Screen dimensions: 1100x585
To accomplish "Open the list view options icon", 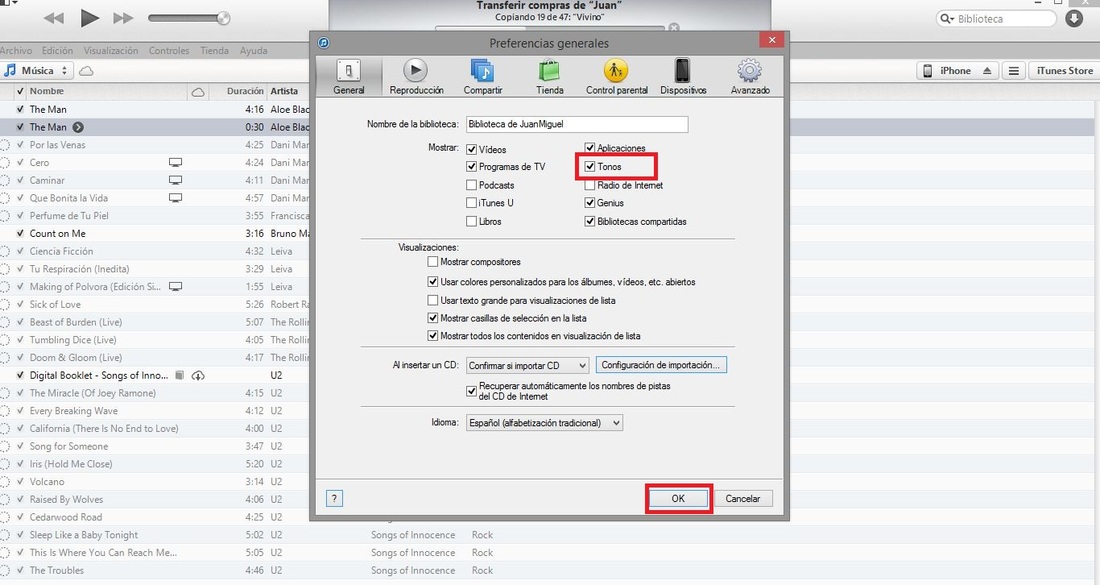I will click(1013, 71).
